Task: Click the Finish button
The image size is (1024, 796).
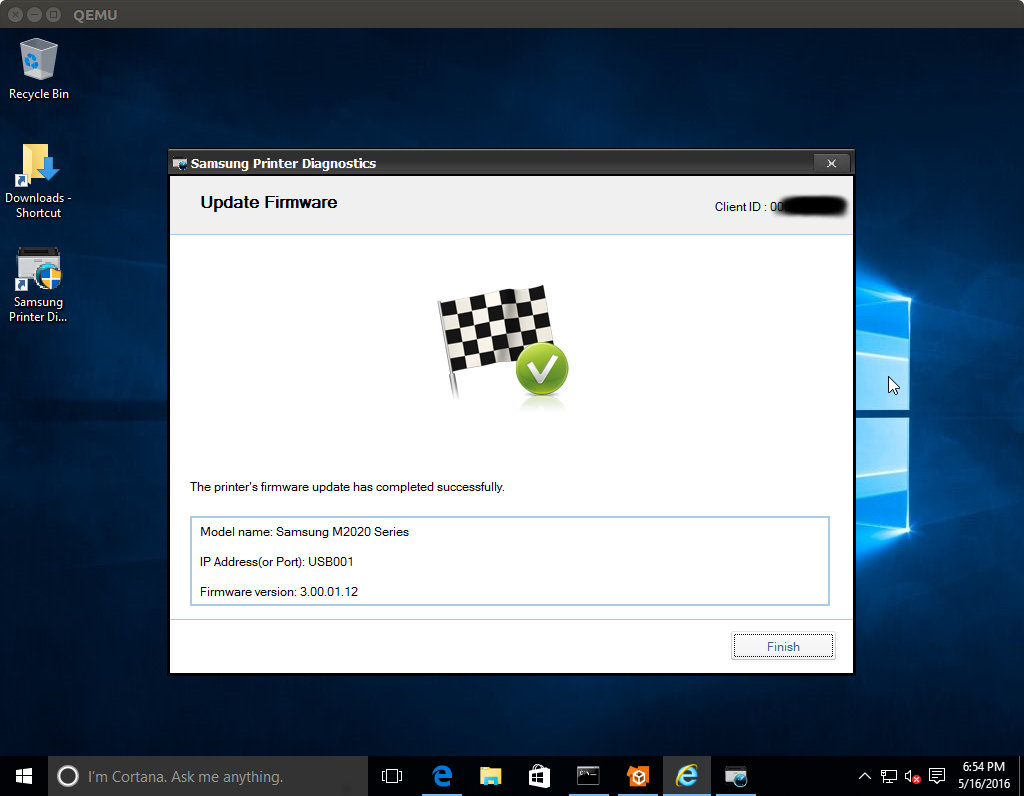Action: pyautogui.click(x=783, y=646)
